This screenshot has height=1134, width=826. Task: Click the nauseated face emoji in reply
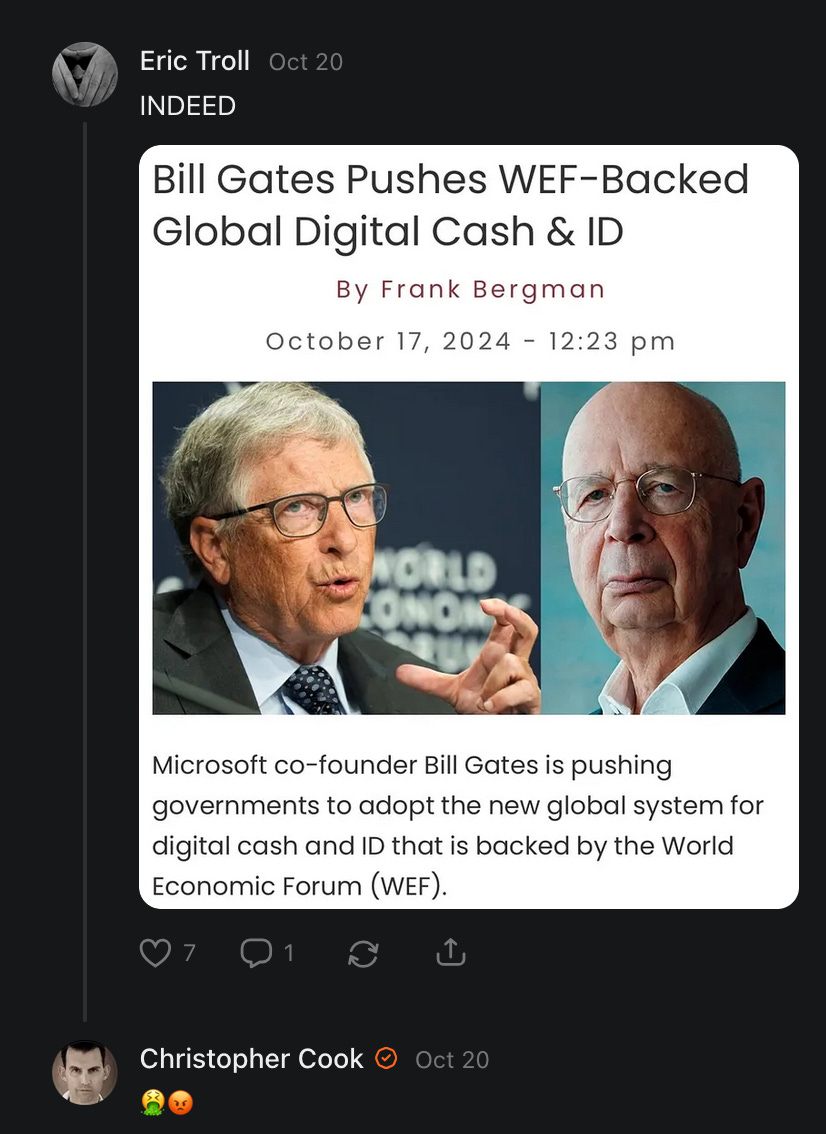click(x=152, y=1102)
